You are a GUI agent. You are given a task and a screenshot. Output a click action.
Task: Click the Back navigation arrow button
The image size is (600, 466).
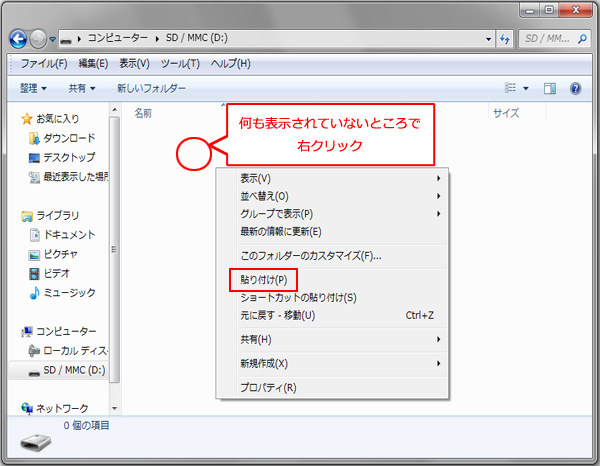tap(19, 39)
